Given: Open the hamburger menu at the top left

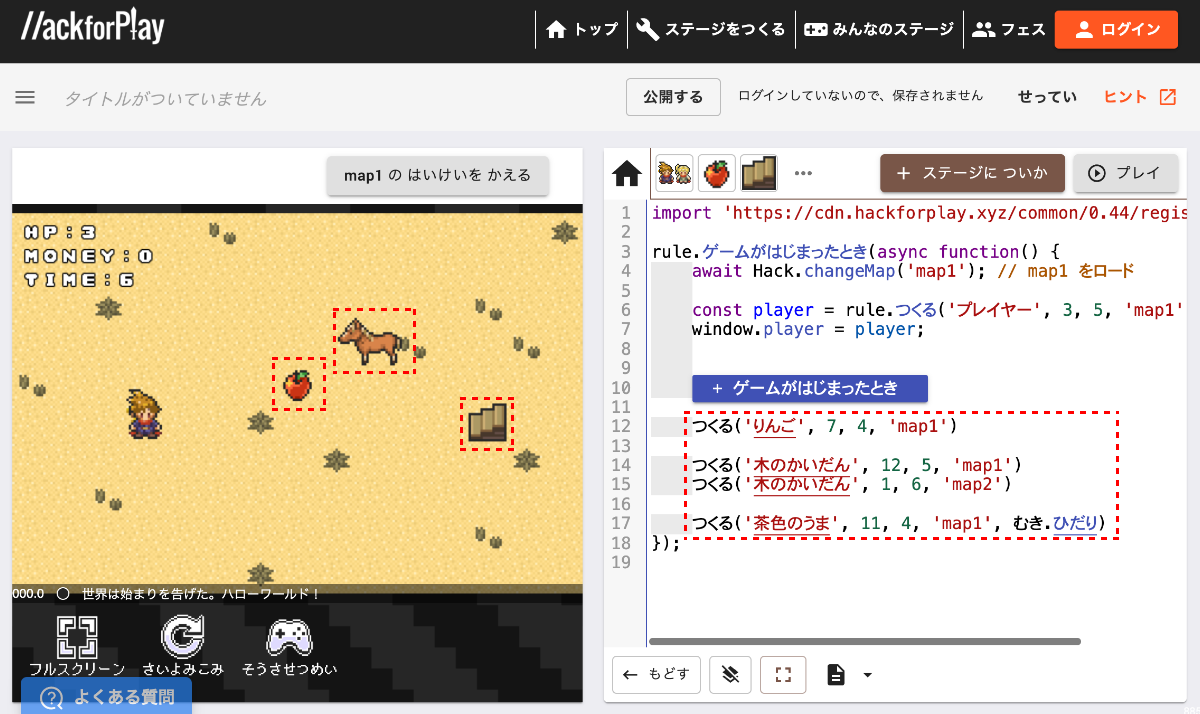Looking at the screenshot, I should tap(25, 97).
